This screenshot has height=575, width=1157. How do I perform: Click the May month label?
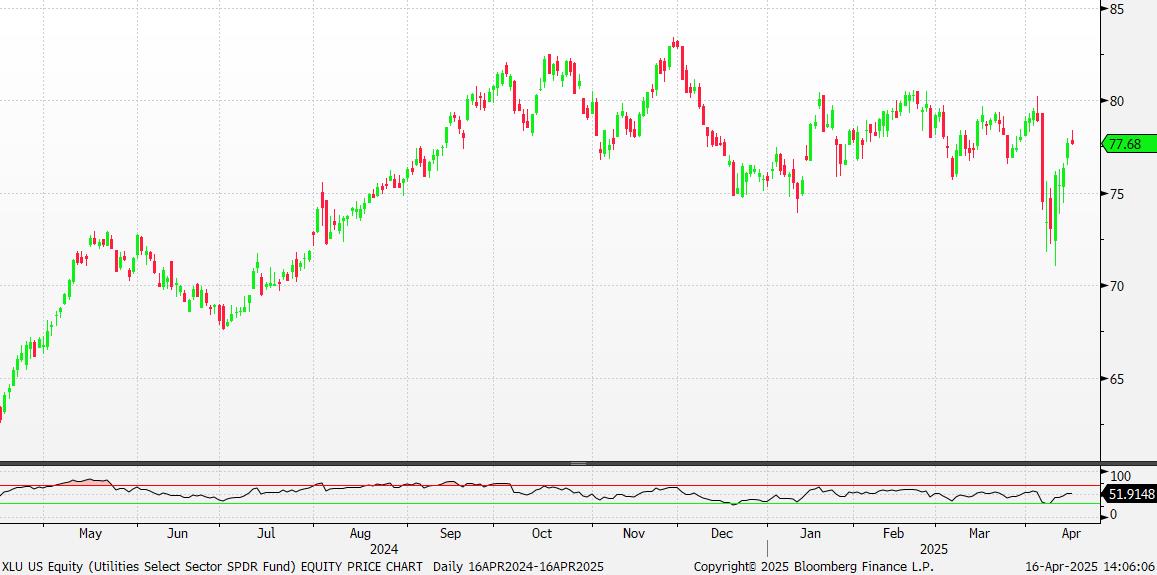[90, 533]
